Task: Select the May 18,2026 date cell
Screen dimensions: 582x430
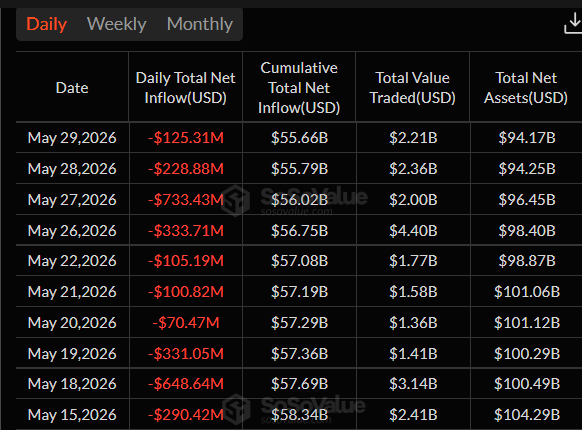Action: point(72,384)
